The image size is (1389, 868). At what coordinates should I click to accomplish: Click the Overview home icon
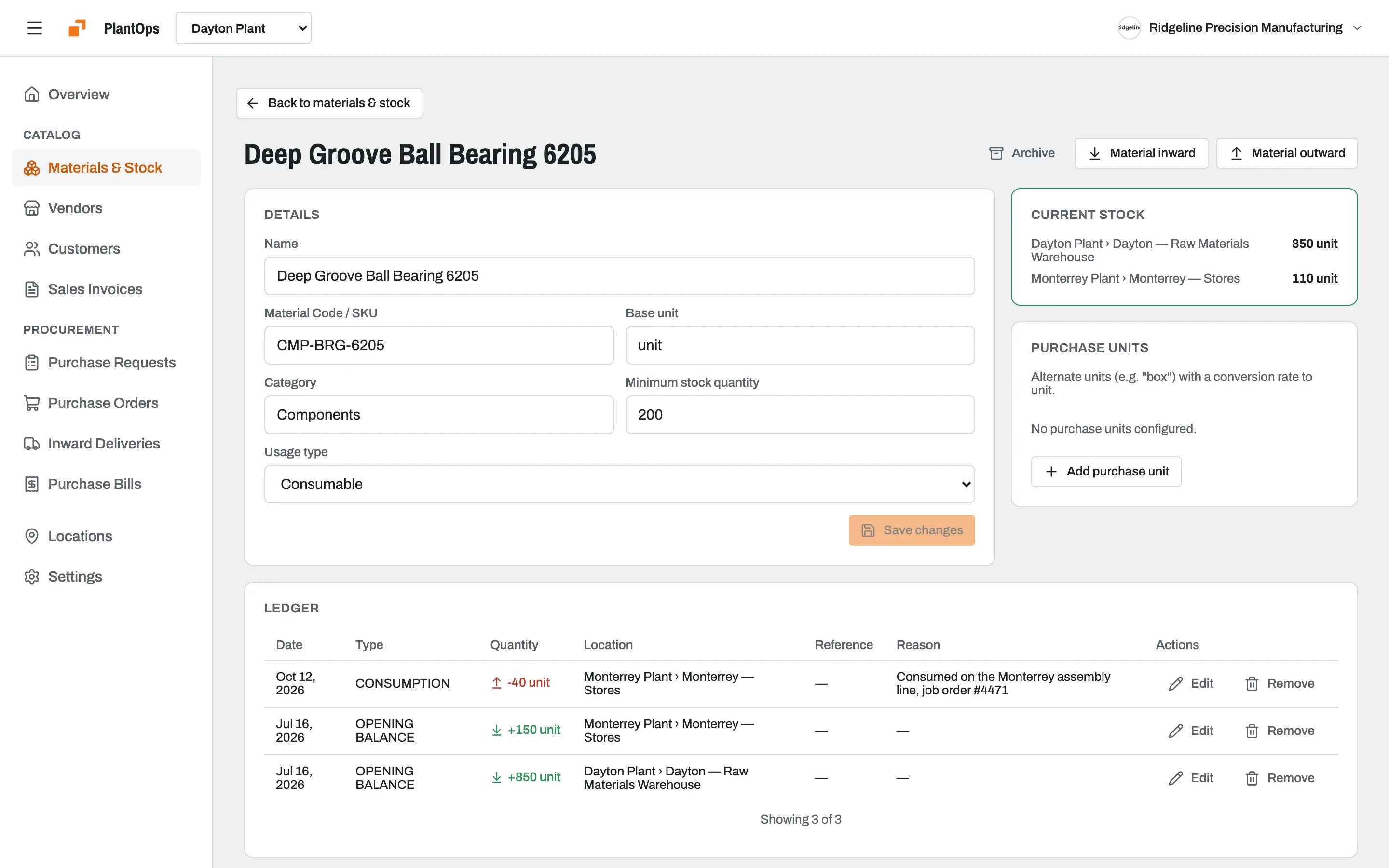31,94
